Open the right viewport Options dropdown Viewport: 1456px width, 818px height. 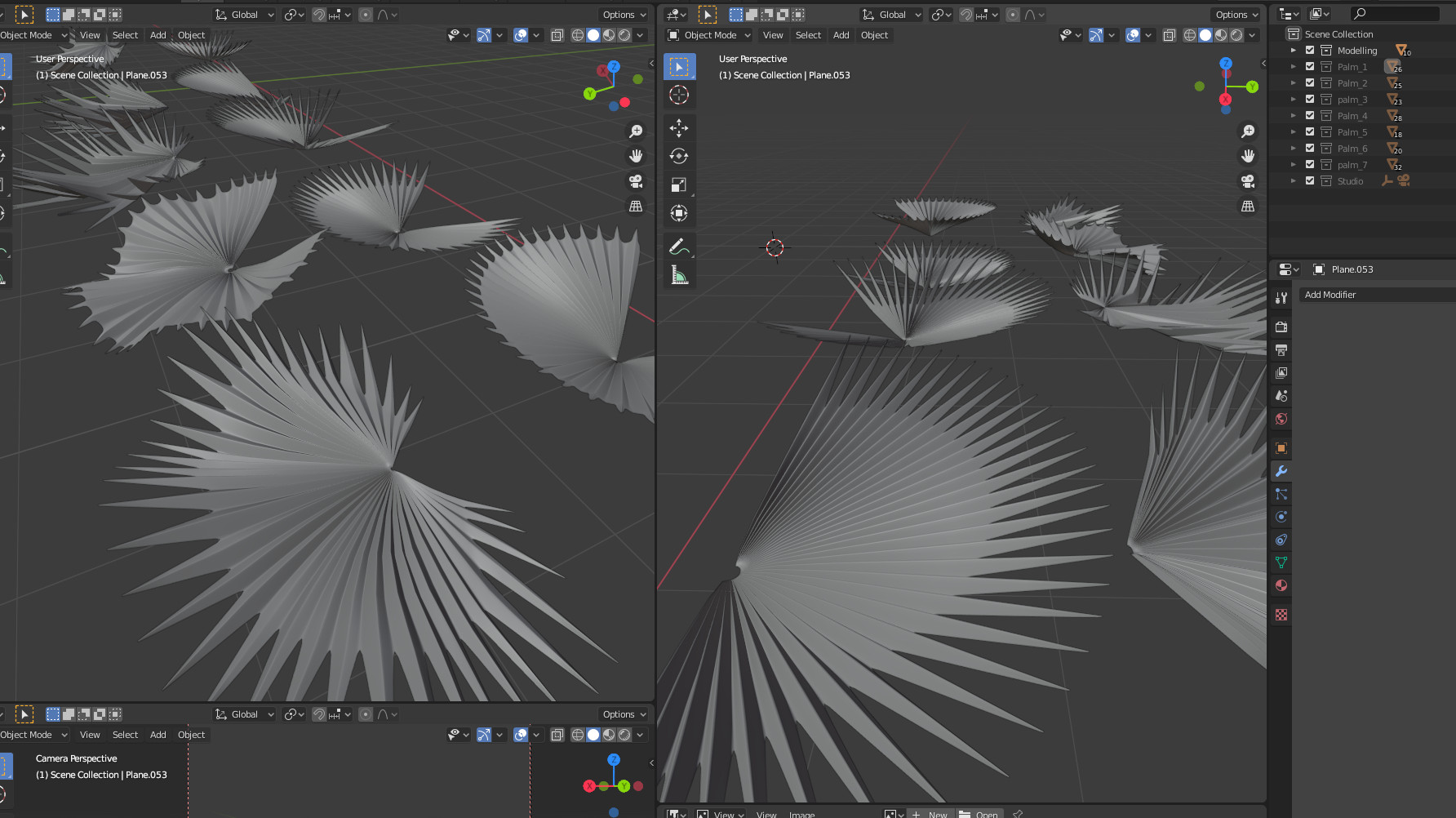[x=1236, y=15]
